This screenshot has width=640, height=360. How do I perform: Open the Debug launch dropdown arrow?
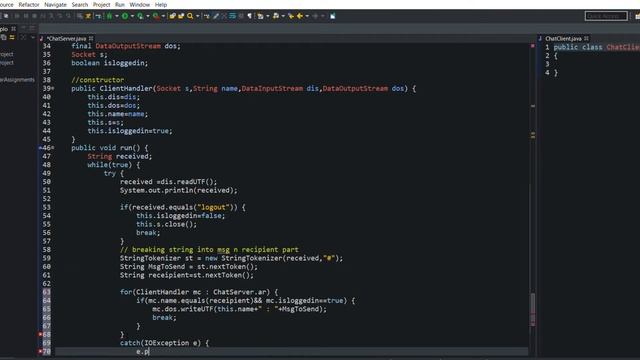pos(117,16)
